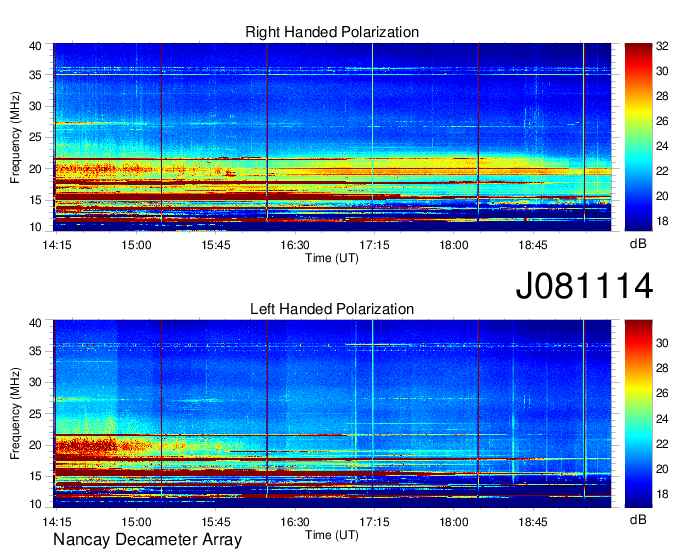Click the 15:45 tick under Left Handed plot

(216, 522)
